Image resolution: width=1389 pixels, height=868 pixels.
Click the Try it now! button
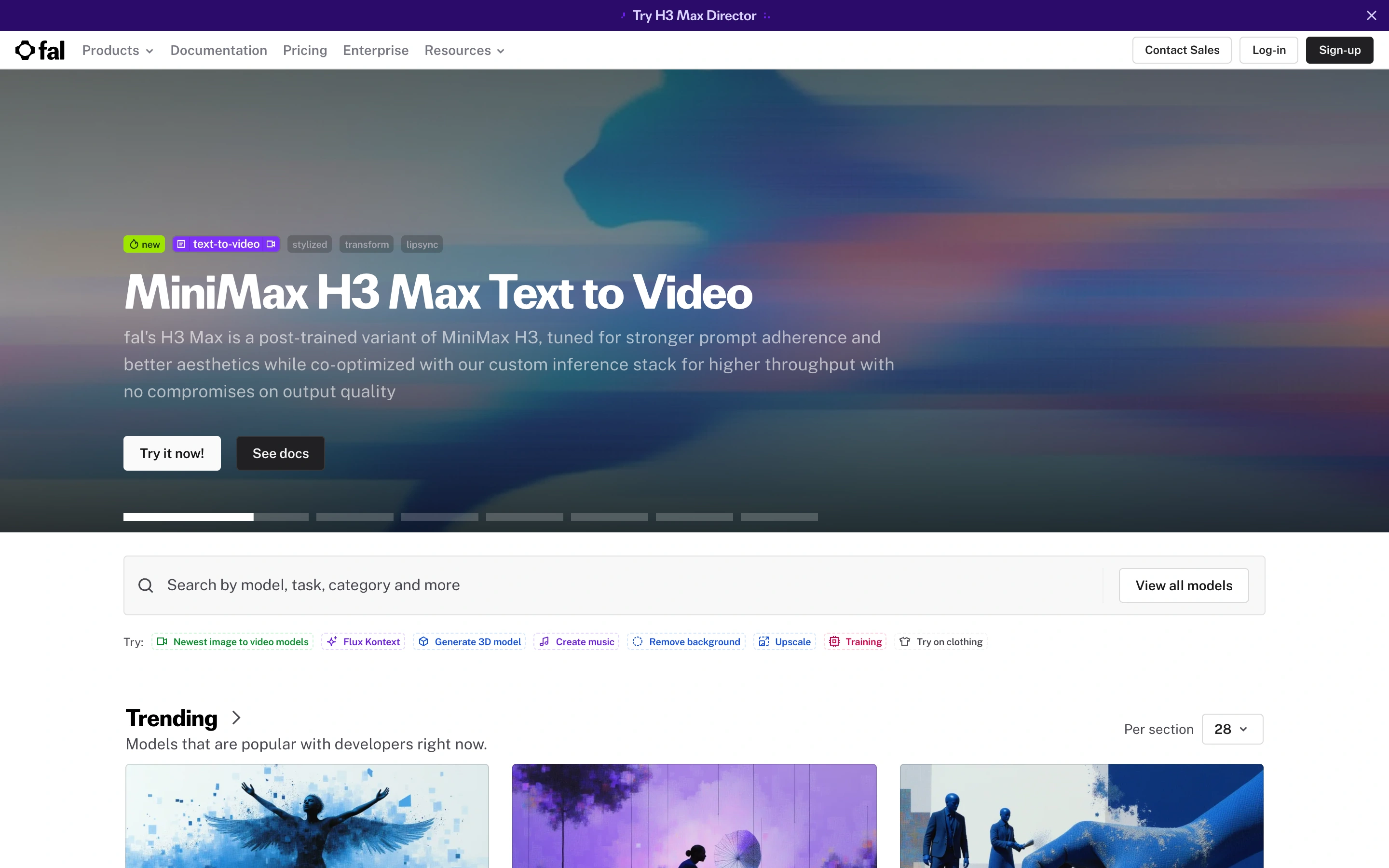tap(172, 453)
